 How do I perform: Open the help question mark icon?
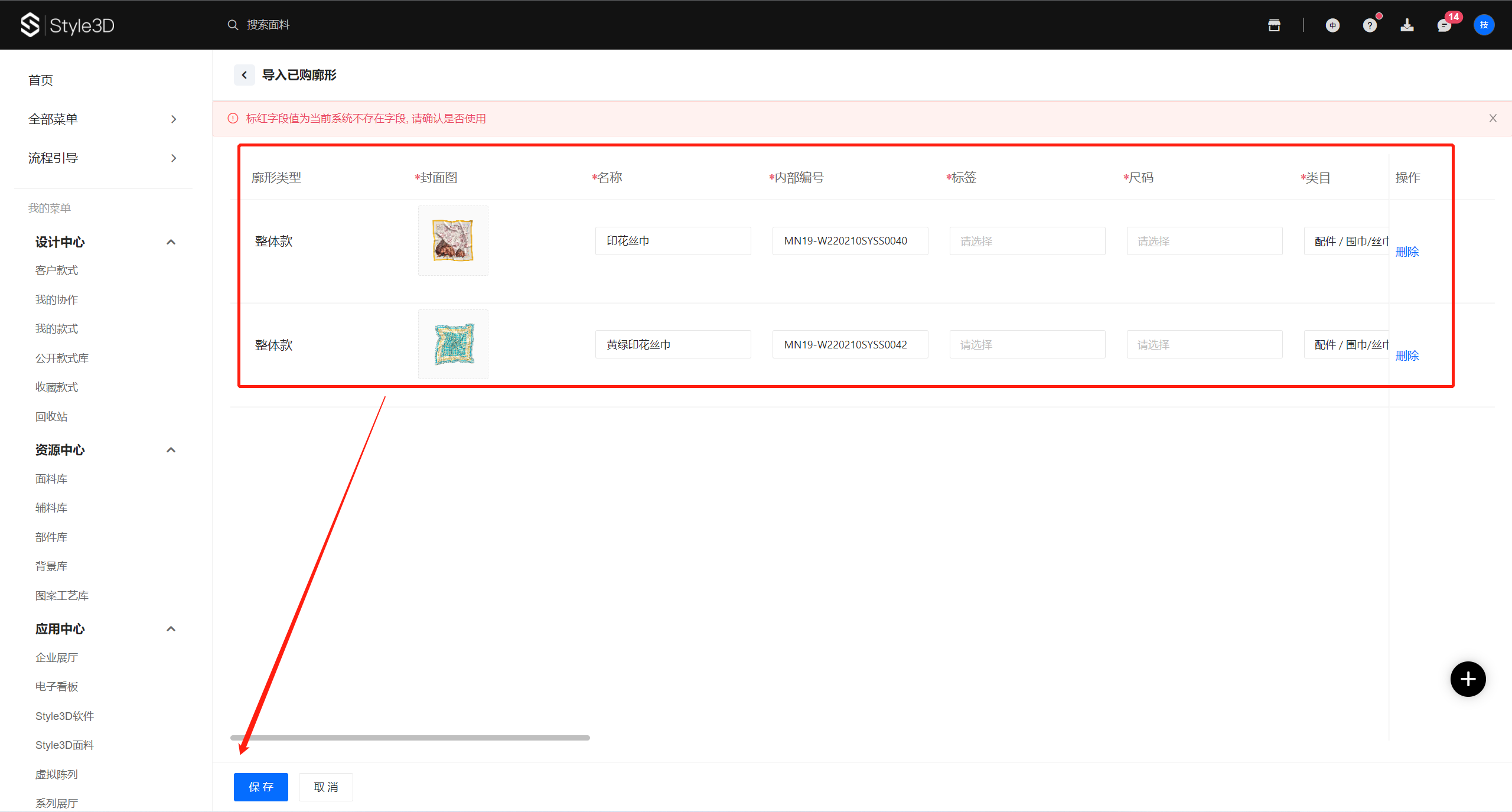(1370, 25)
